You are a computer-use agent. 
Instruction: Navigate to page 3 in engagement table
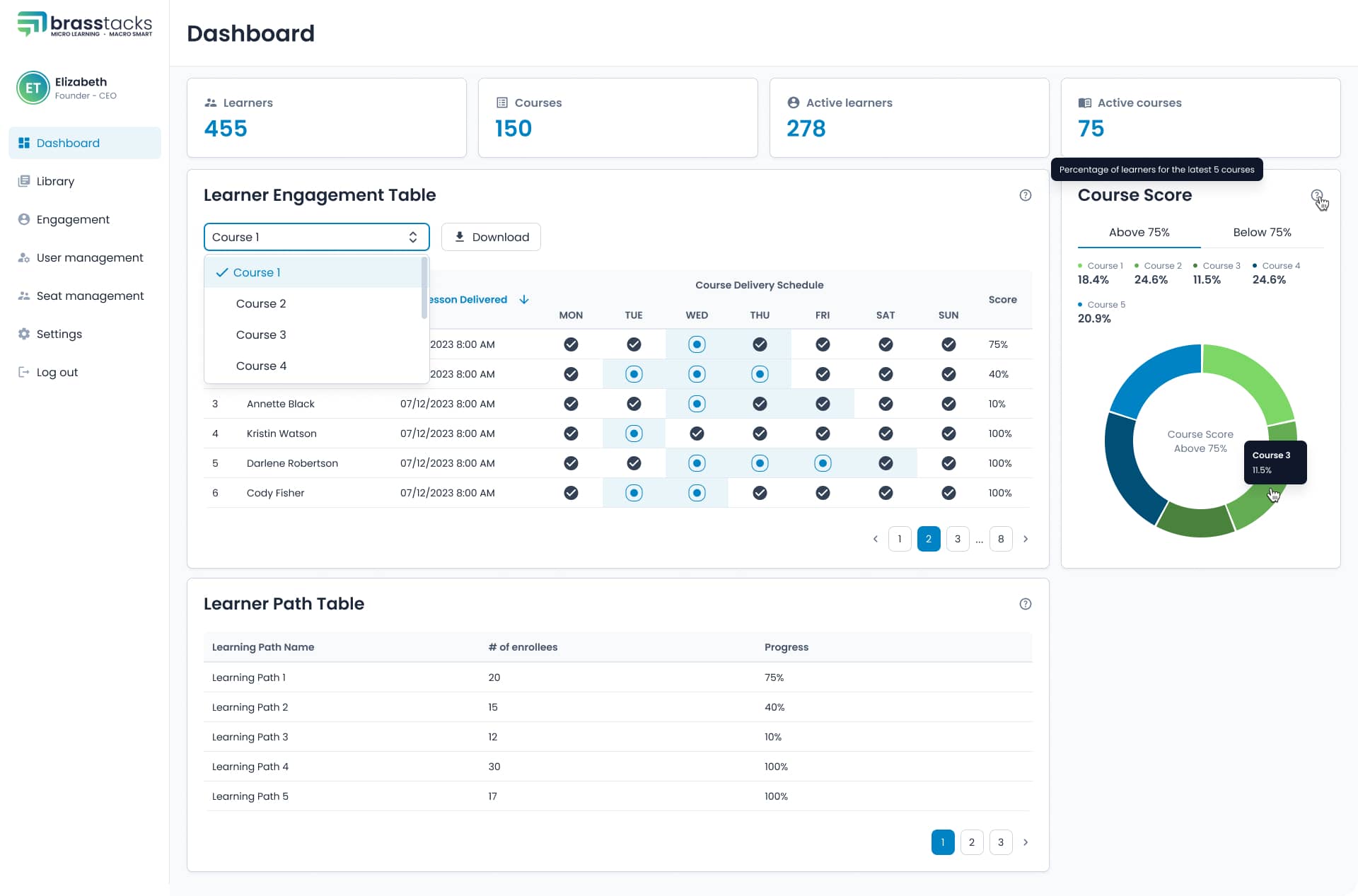coord(957,539)
